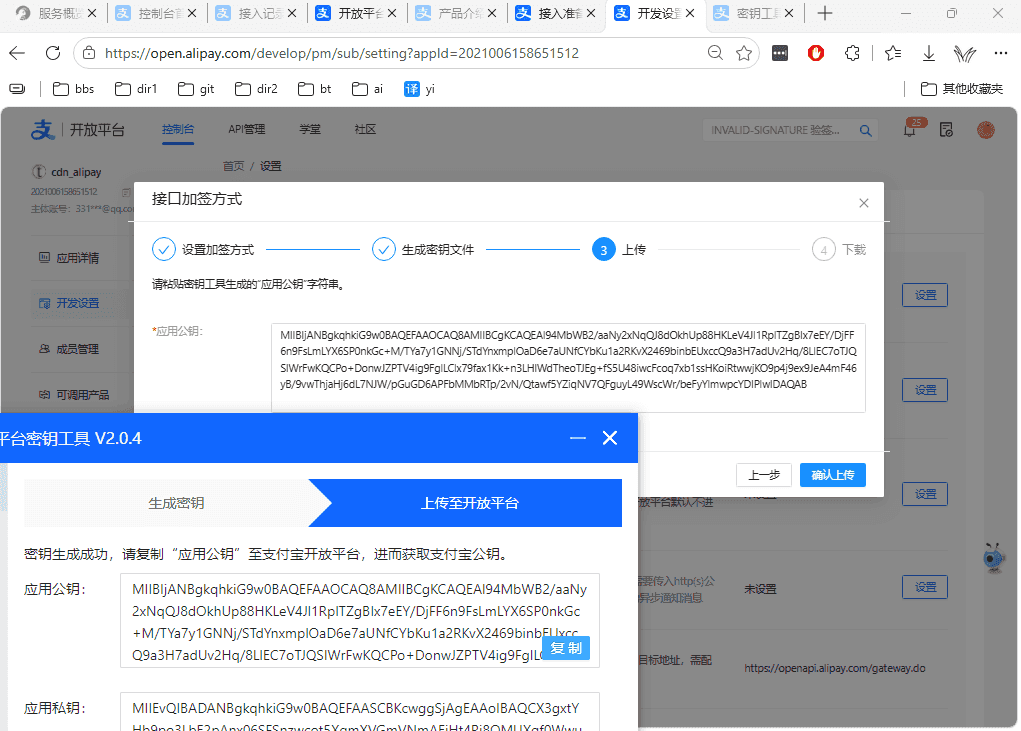Open API管理 in the Alipay top navigation

[x=246, y=130]
